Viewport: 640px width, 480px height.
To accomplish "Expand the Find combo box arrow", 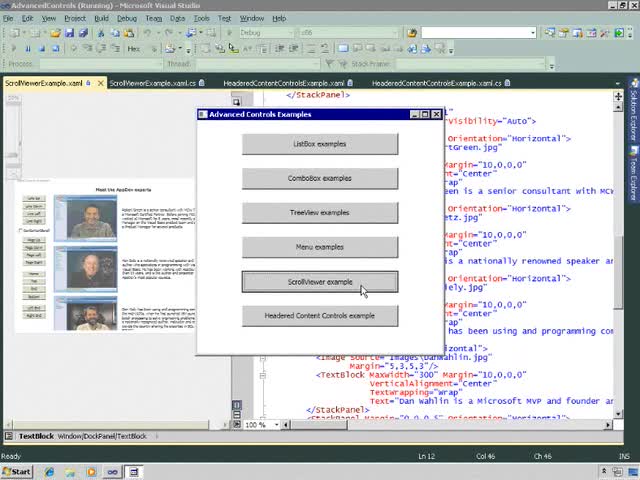I will click(533, 33).
